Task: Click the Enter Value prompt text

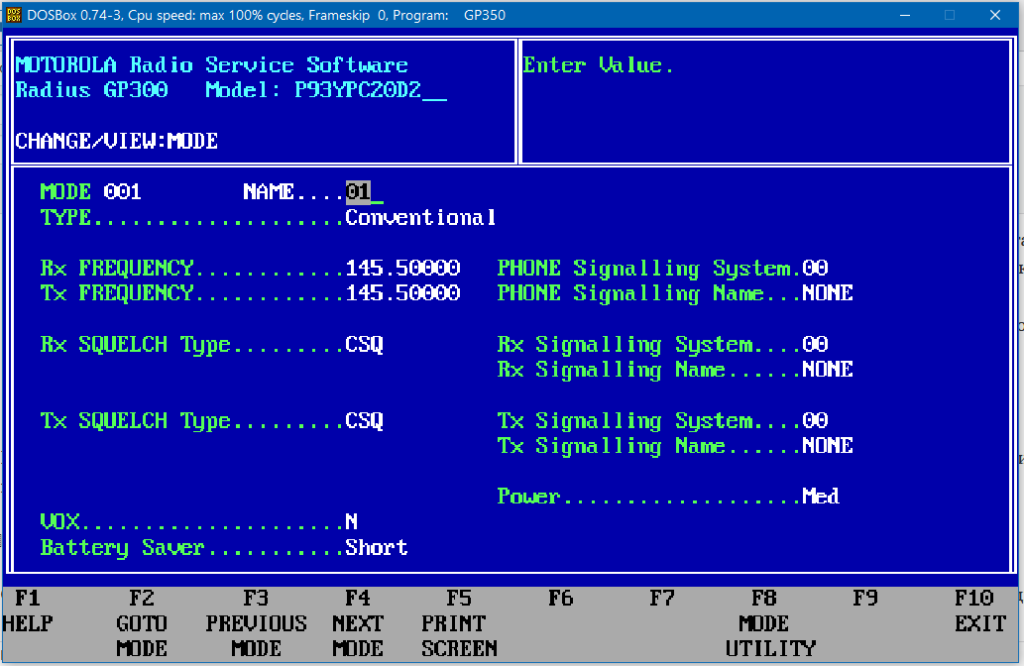Action: tap(598, 65)
